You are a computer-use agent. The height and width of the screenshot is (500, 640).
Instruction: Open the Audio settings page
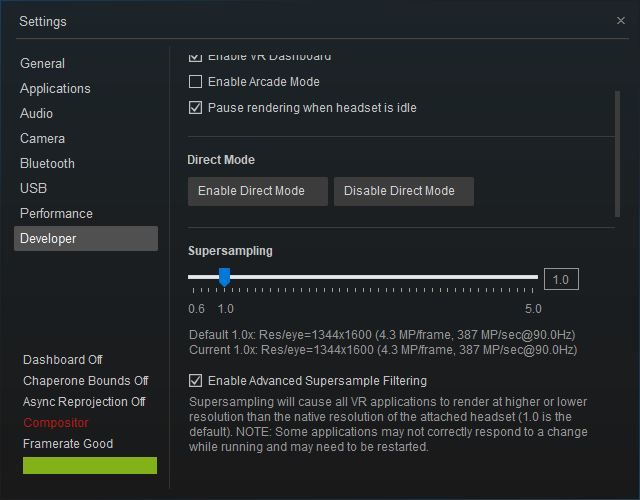tap(36, 113)
